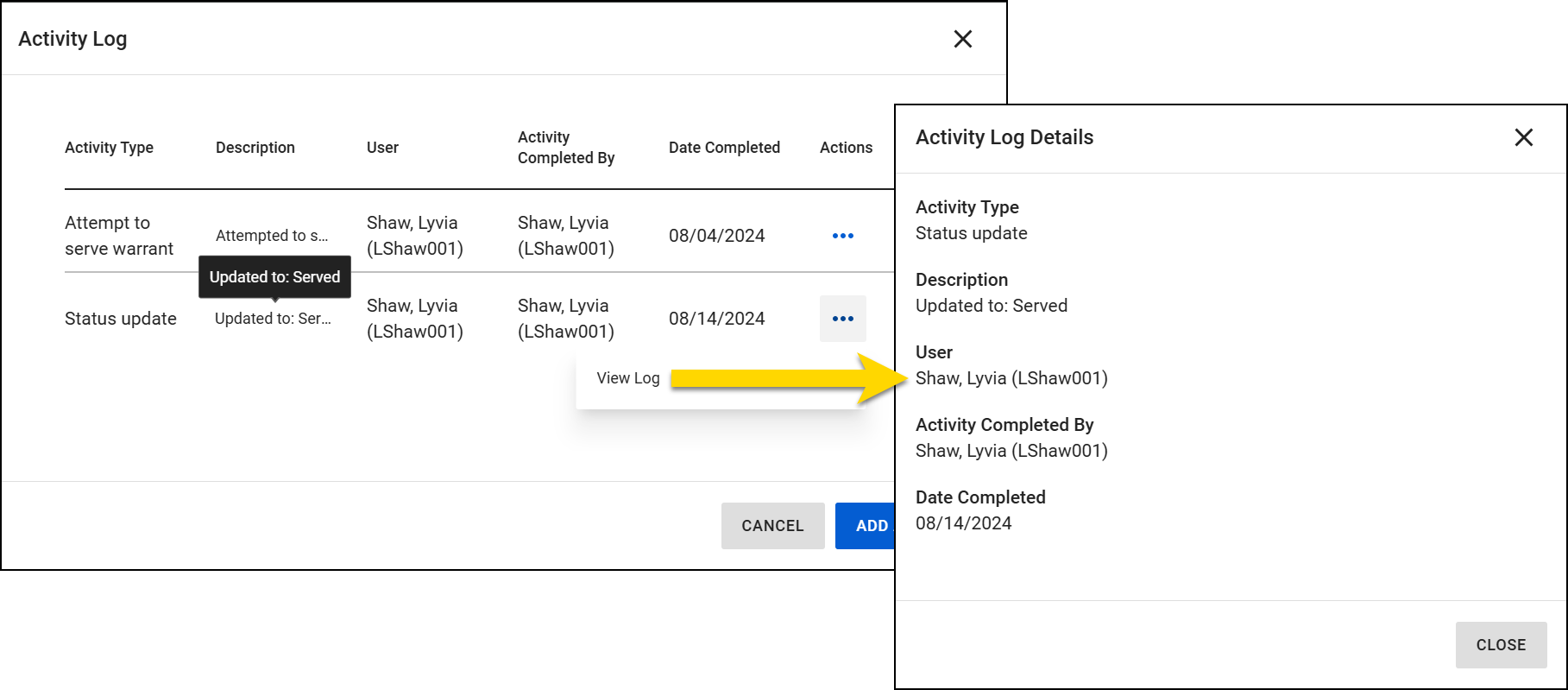Select the 'Attempt to serve warrant' activity cell
The height and width of the screenshot is (690, 1568).
pos(119,236)
